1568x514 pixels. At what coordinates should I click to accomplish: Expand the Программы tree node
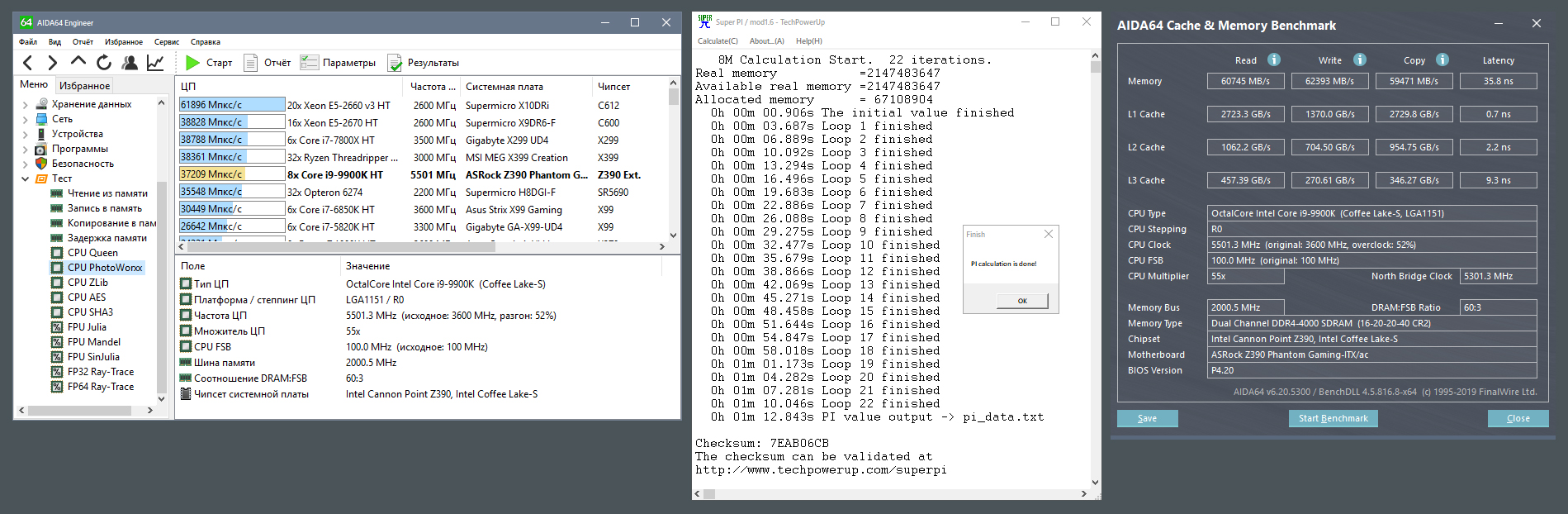(x=25, y=150)
